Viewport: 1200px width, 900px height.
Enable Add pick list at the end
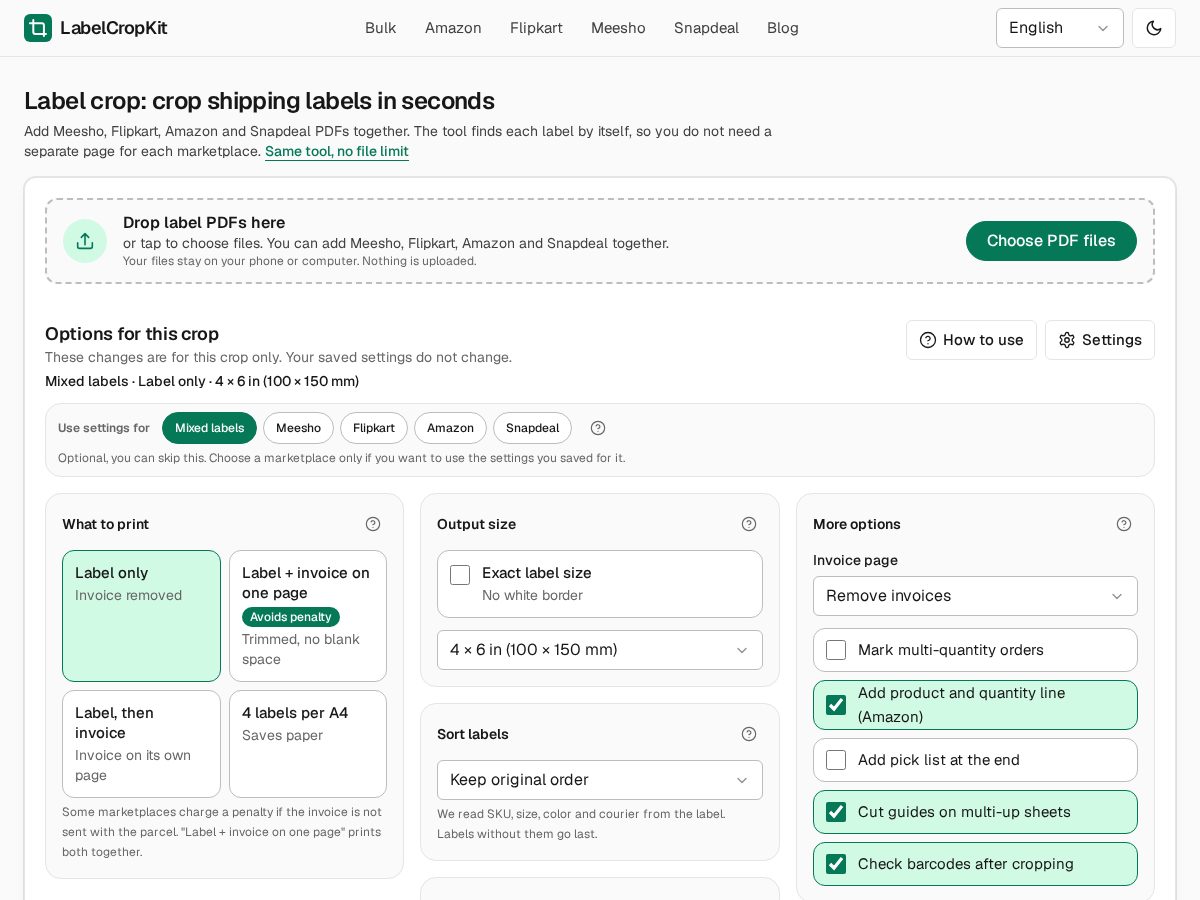pyautogui.click(x=836, y=760)
